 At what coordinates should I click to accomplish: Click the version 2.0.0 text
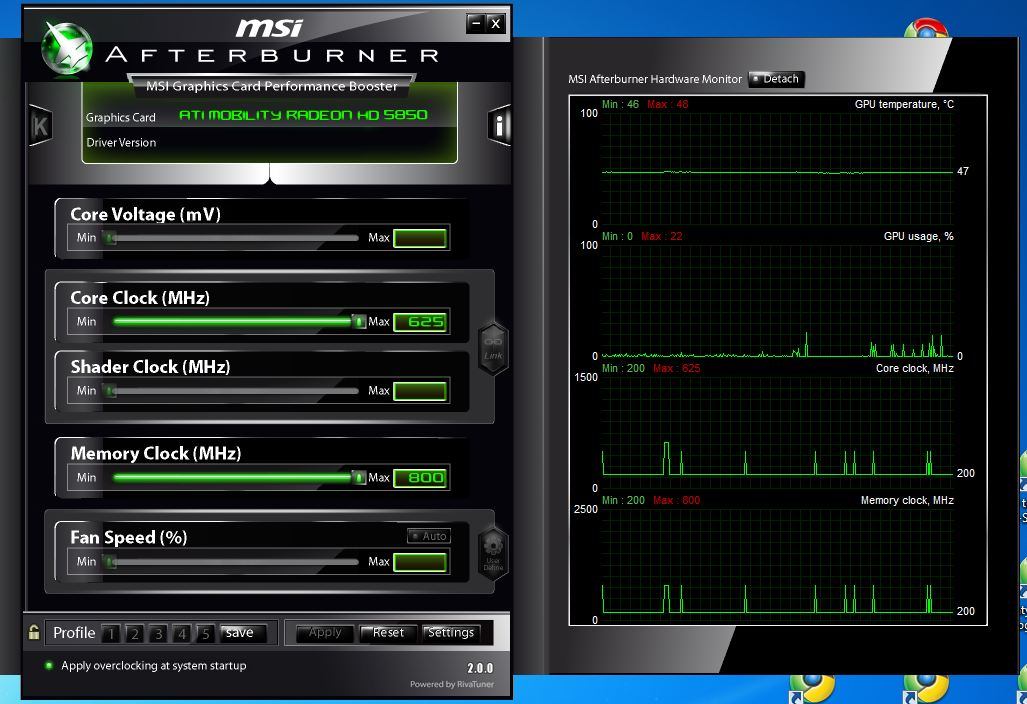(x=480, y=668)
